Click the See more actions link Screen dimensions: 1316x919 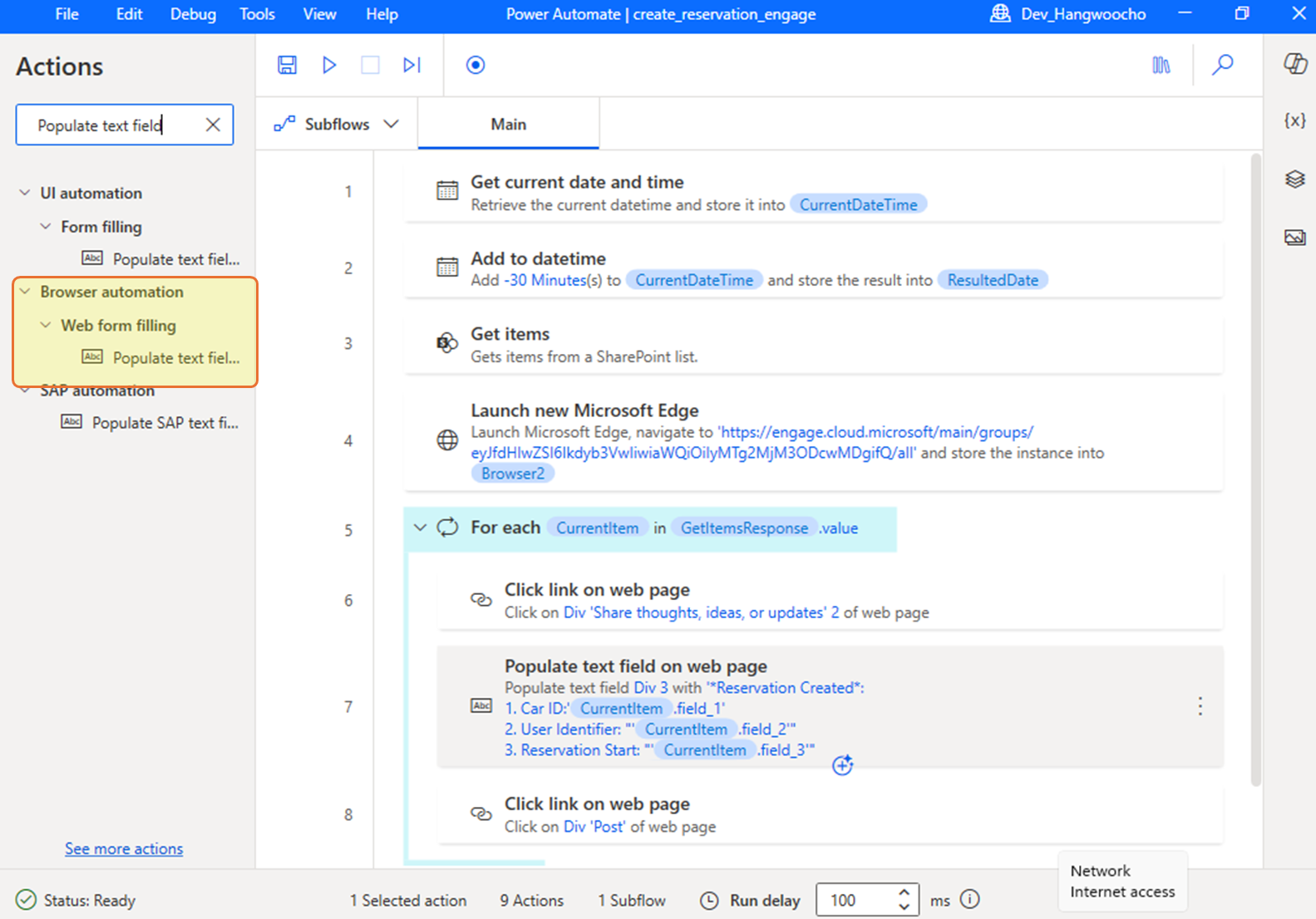pos(124,848)
